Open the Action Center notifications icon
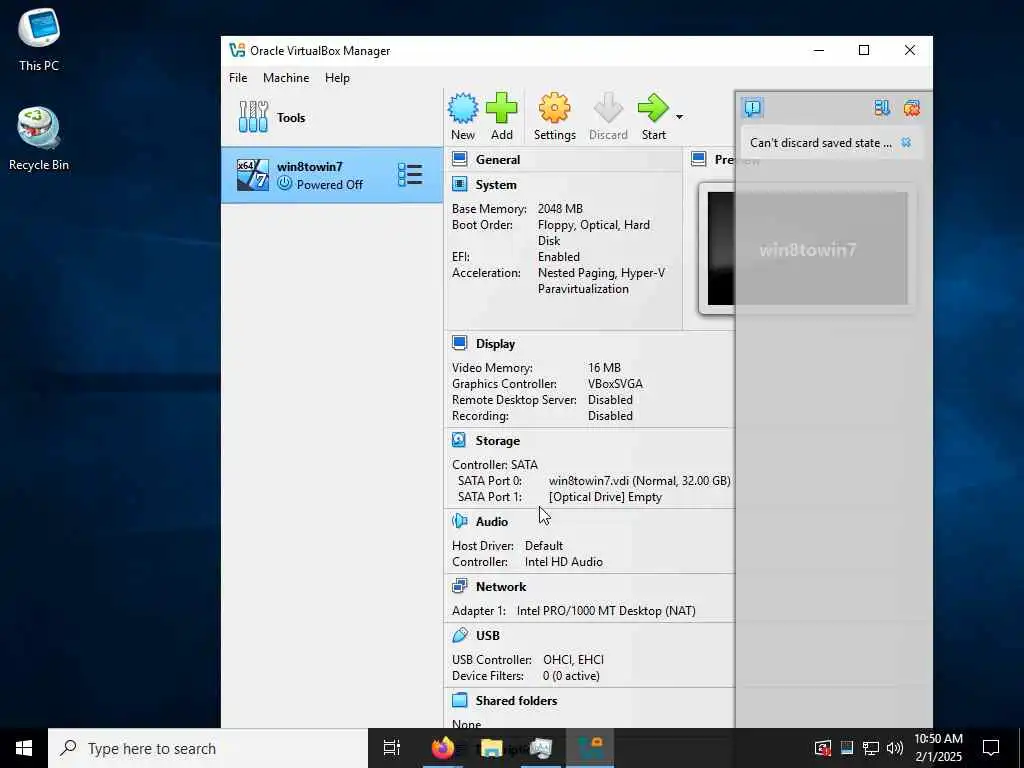Image resolution: width=1024 pixels, height=768 pixels. (x=991, y=748)
